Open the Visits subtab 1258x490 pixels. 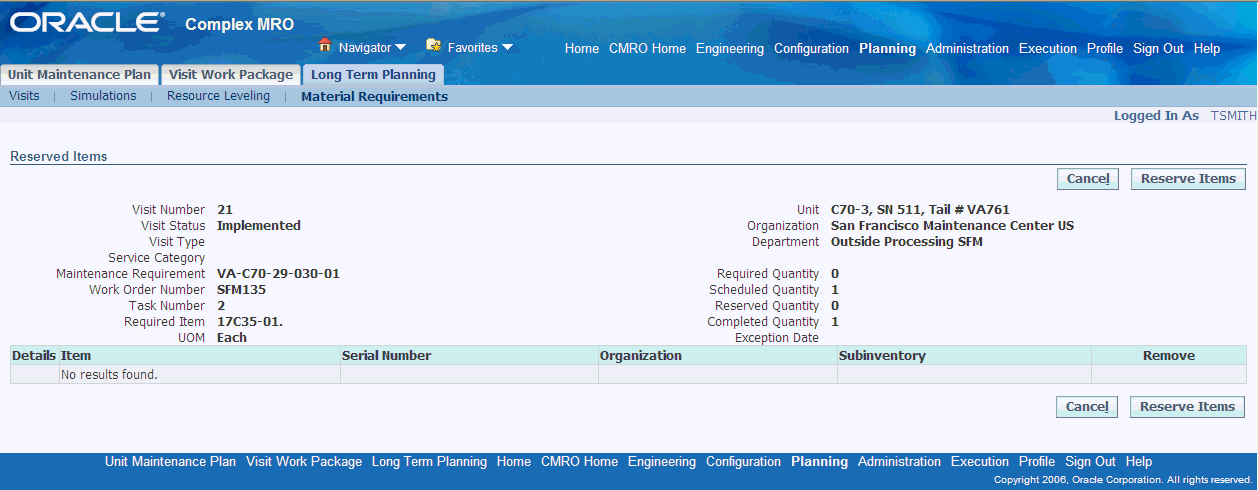click(24, 96)
